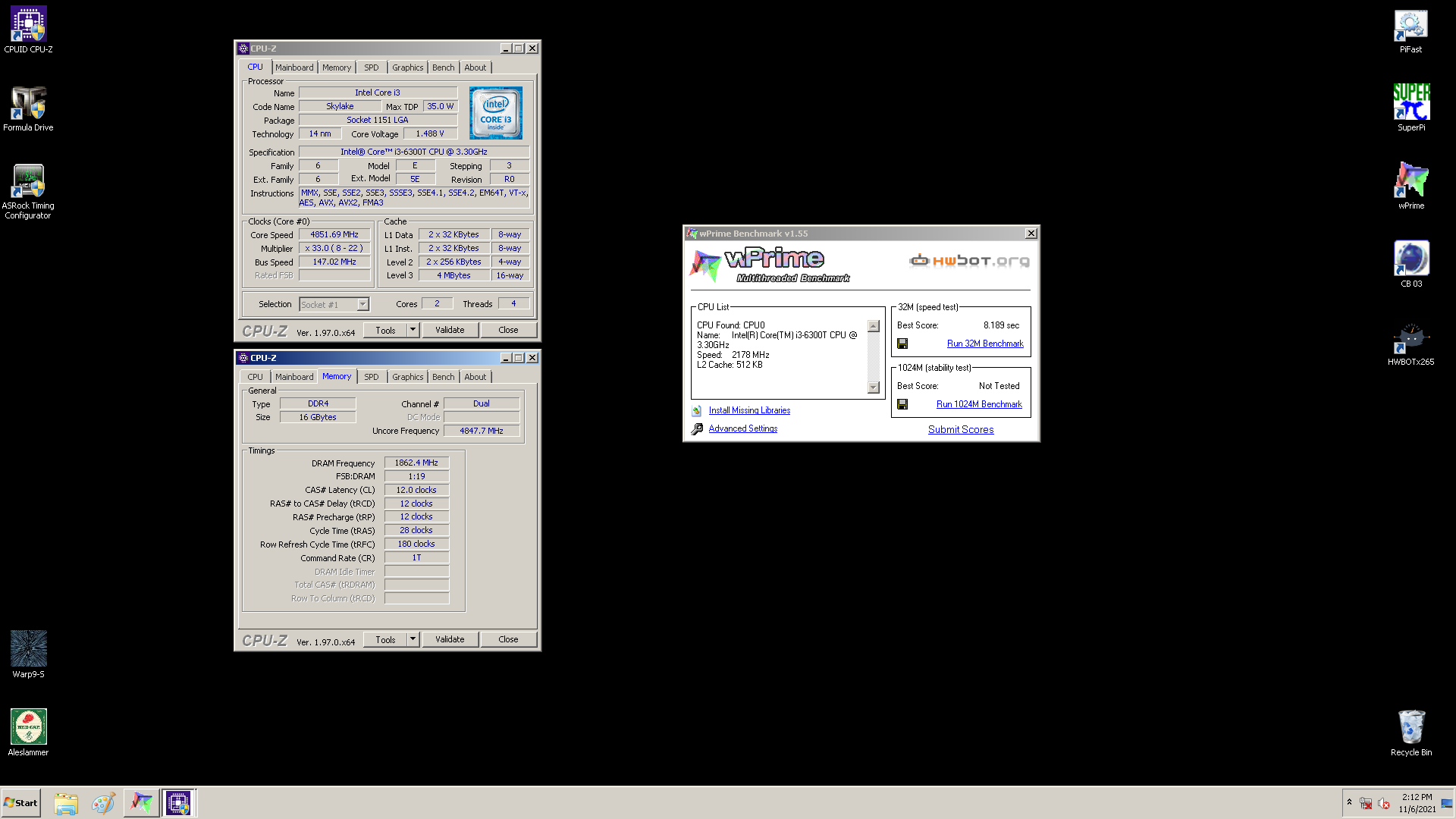Click Close in the bottom CPU-Z window
Screen dimensions: 1456x819
[508, 639]
